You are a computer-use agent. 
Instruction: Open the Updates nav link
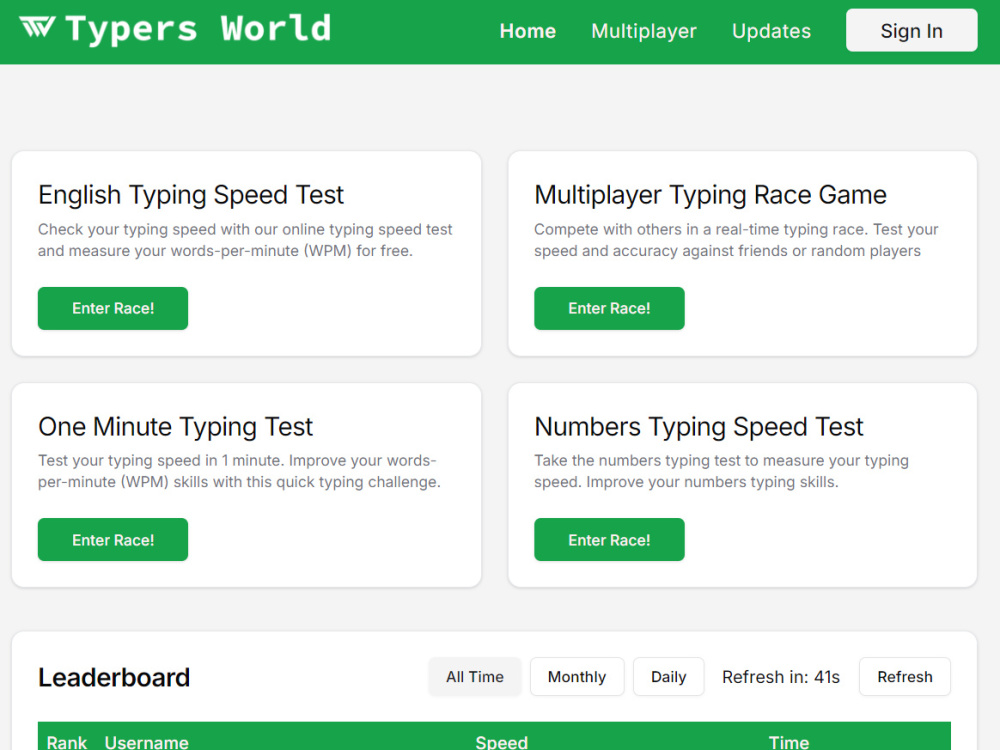[x=771, y=31]
